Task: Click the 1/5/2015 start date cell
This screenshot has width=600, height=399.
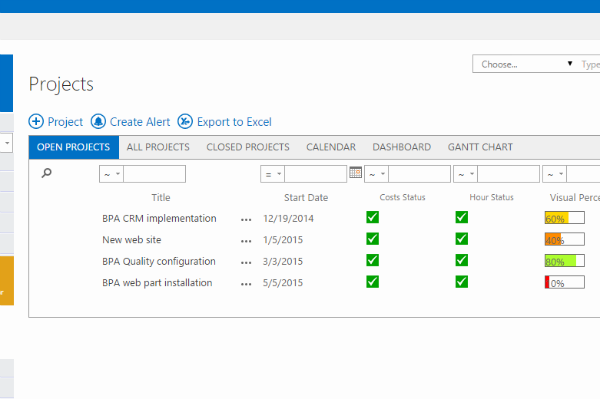Action: [x=283, y=240]
